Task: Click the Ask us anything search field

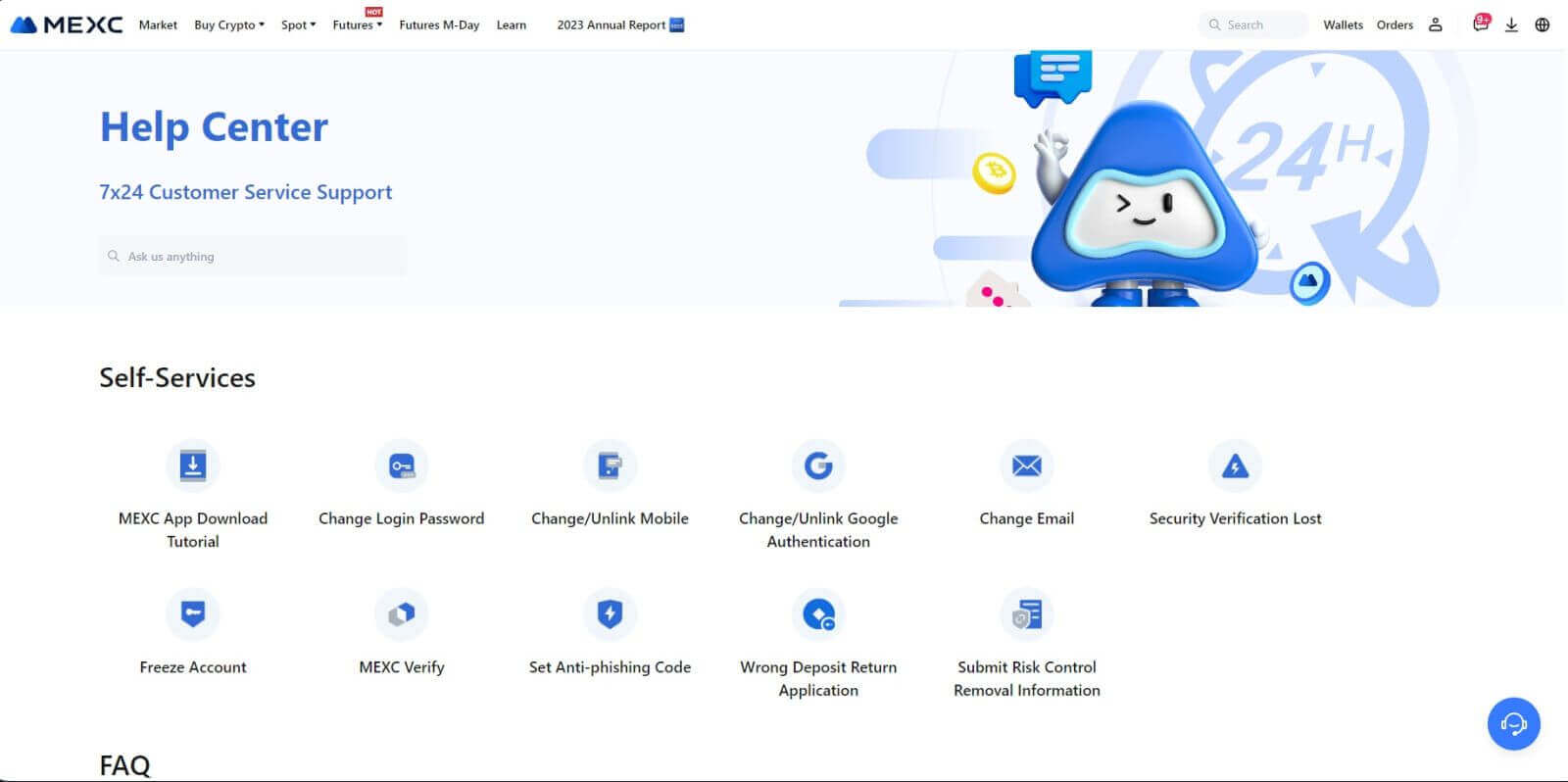Action: click(x=253, y=256)
